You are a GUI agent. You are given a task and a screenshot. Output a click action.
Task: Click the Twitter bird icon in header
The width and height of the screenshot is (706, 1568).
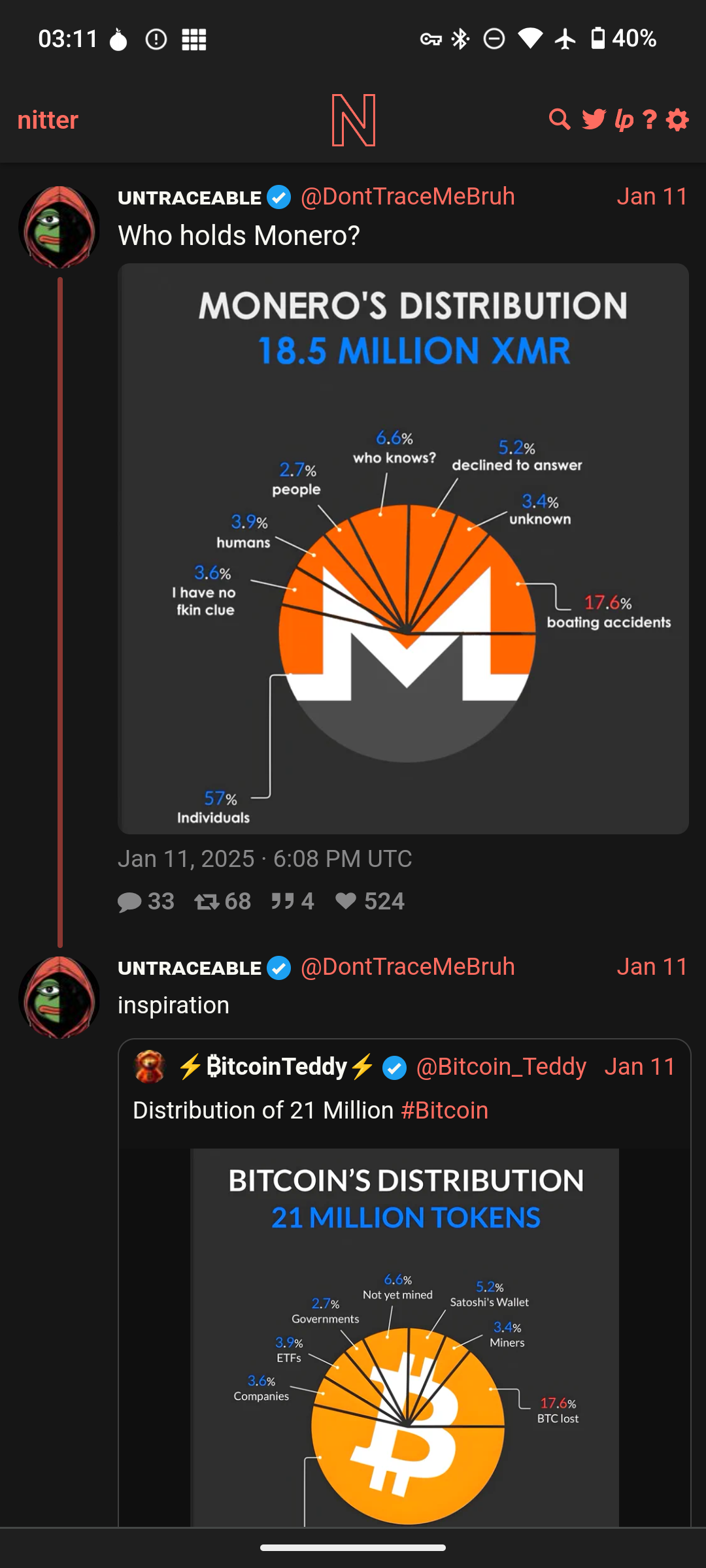594,120
